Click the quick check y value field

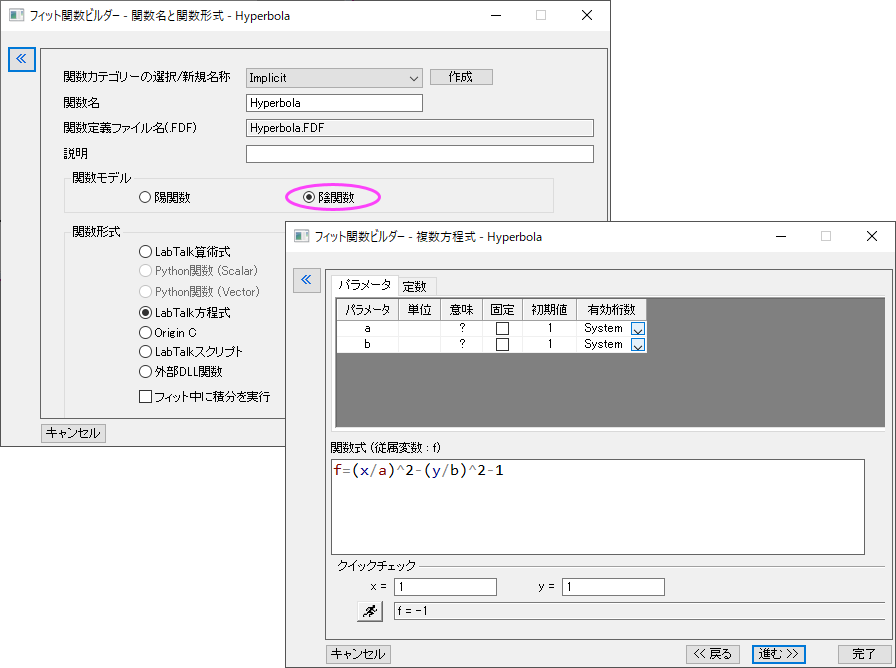point(613,587)
